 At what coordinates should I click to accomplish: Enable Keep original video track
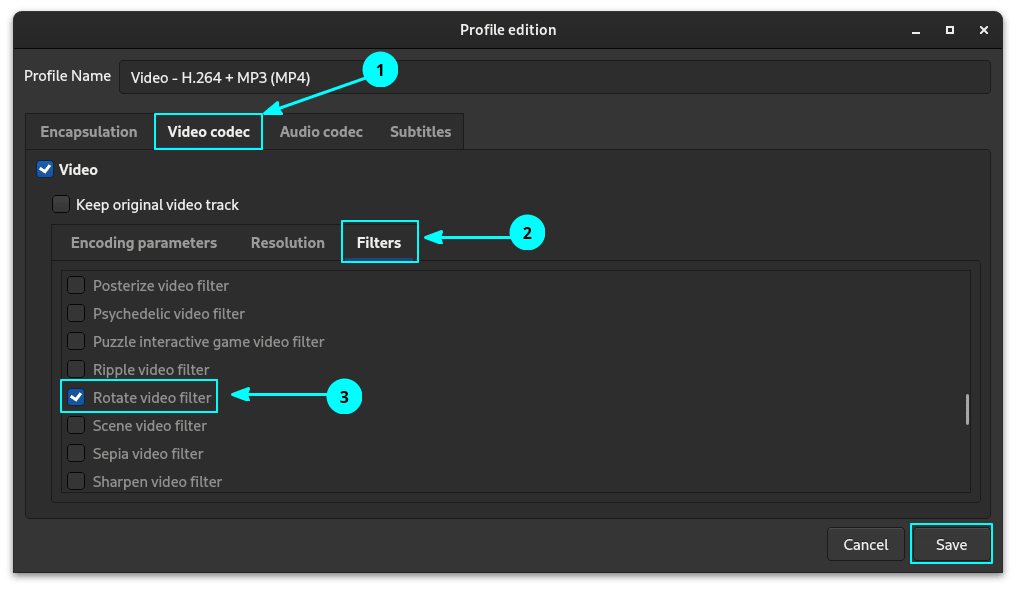pyautogui.click(x=61, y=205)
